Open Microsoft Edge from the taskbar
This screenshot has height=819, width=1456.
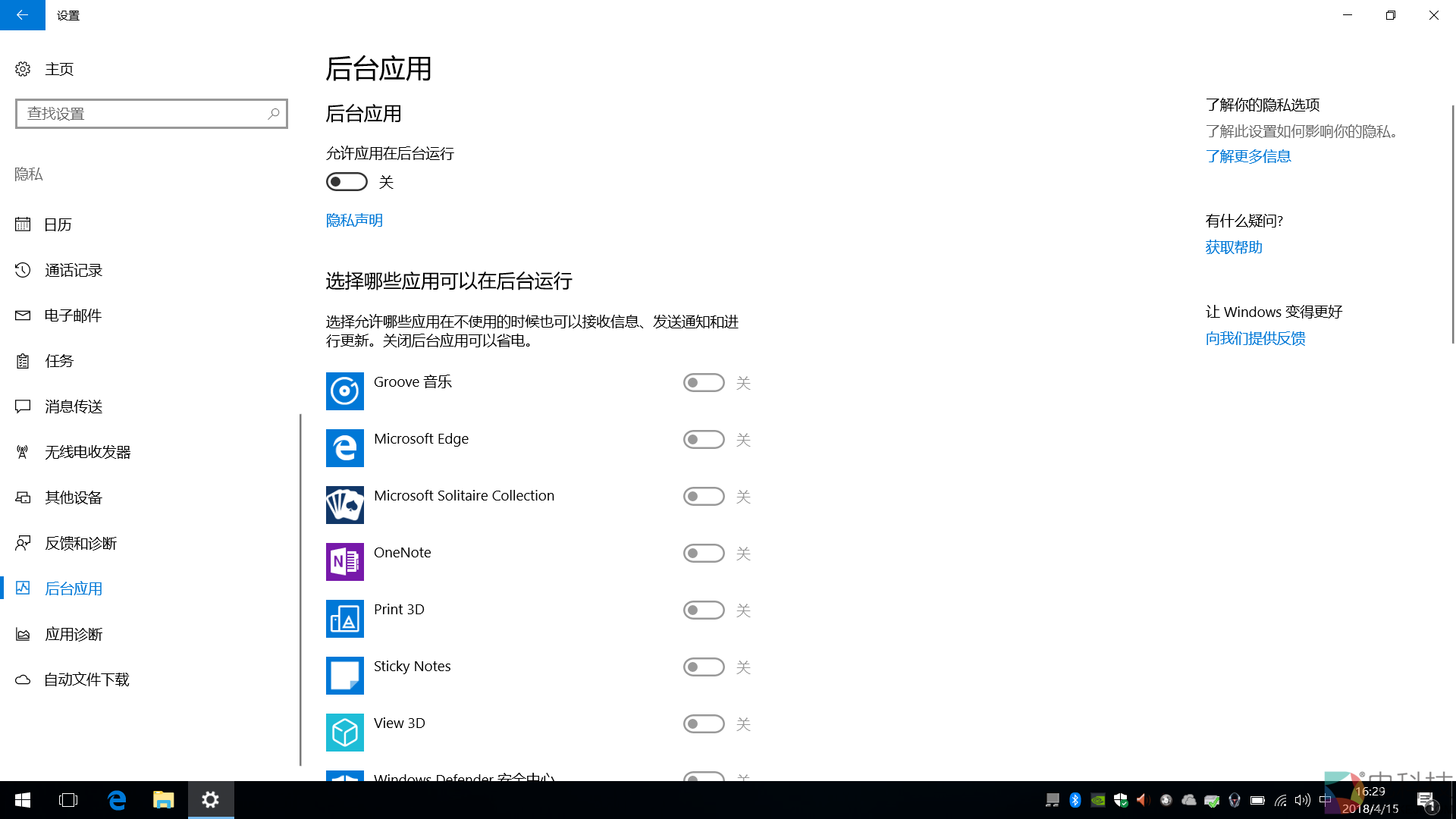pyautogui.click(x=116, y=800)
